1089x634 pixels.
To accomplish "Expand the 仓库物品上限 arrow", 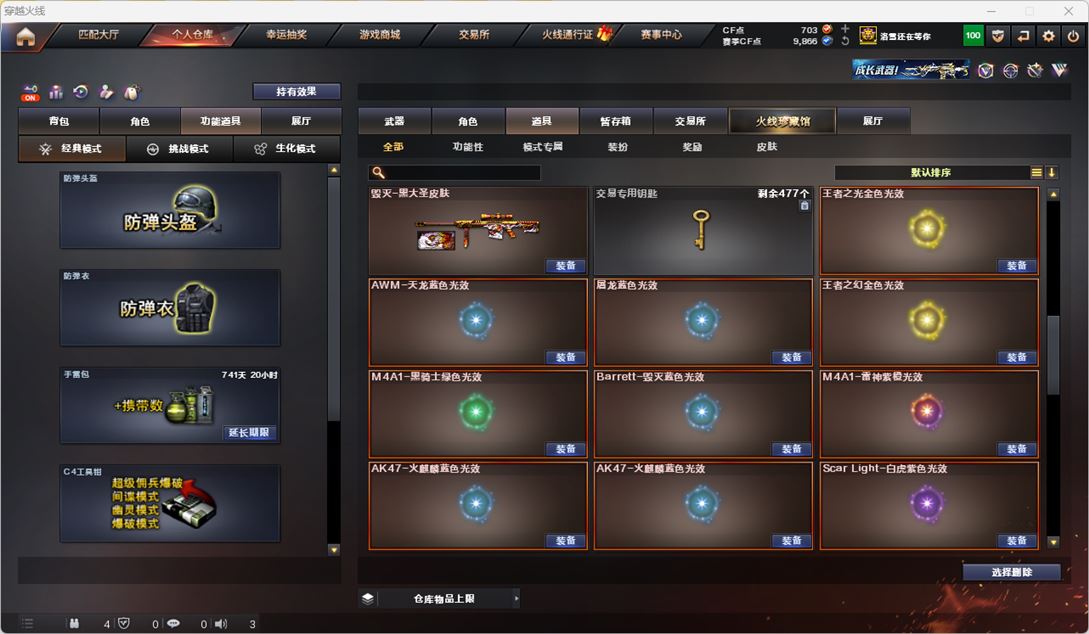I will click(x=516, y=598).
